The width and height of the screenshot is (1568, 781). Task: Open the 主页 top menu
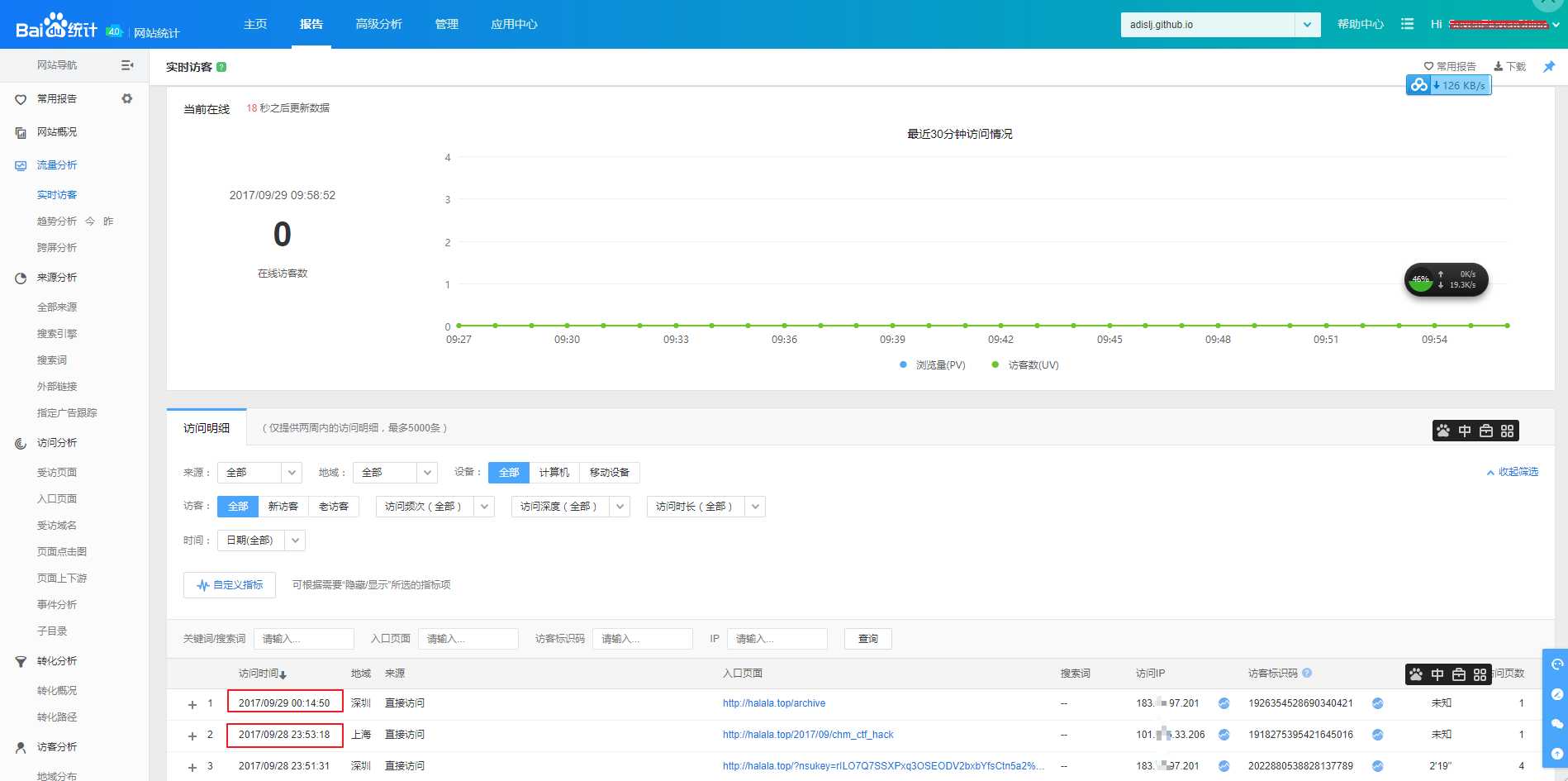[x=255, y=24]
